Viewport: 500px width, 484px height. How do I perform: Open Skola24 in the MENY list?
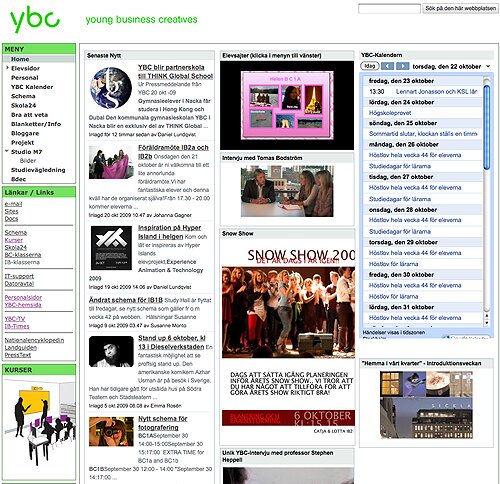pos(23,105)
